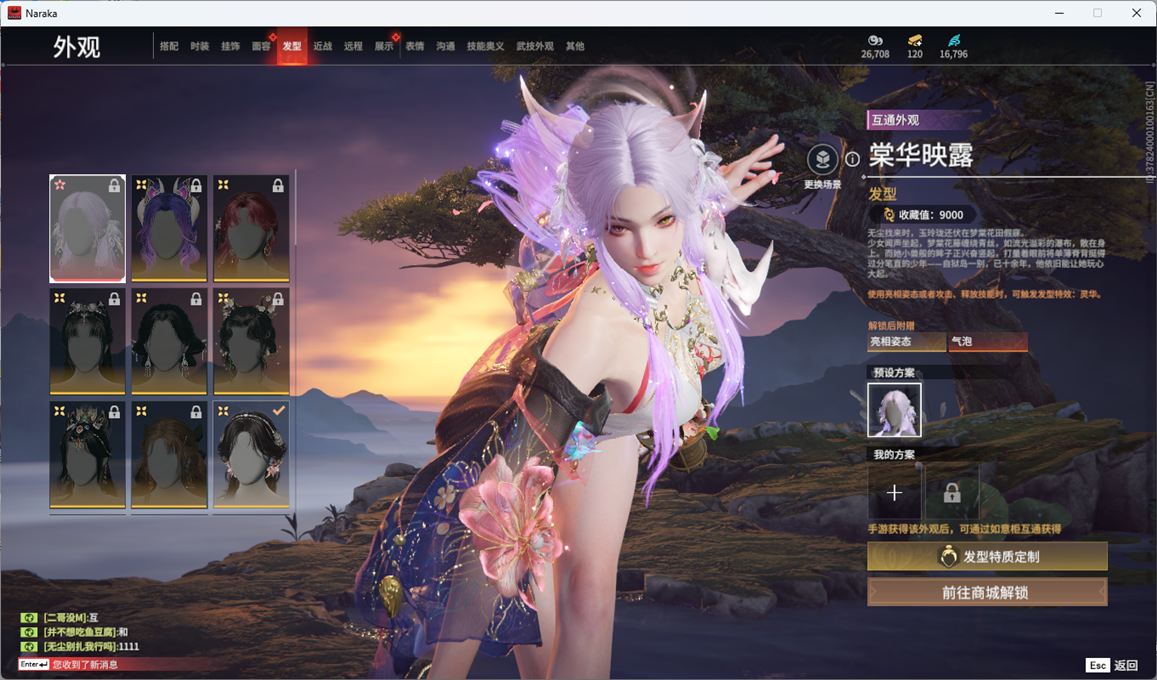Choose the middle-row black hair with earrings hairstyle
Image resolution: width=1157 pixels, height=680 pixels.
pos(169,341)
